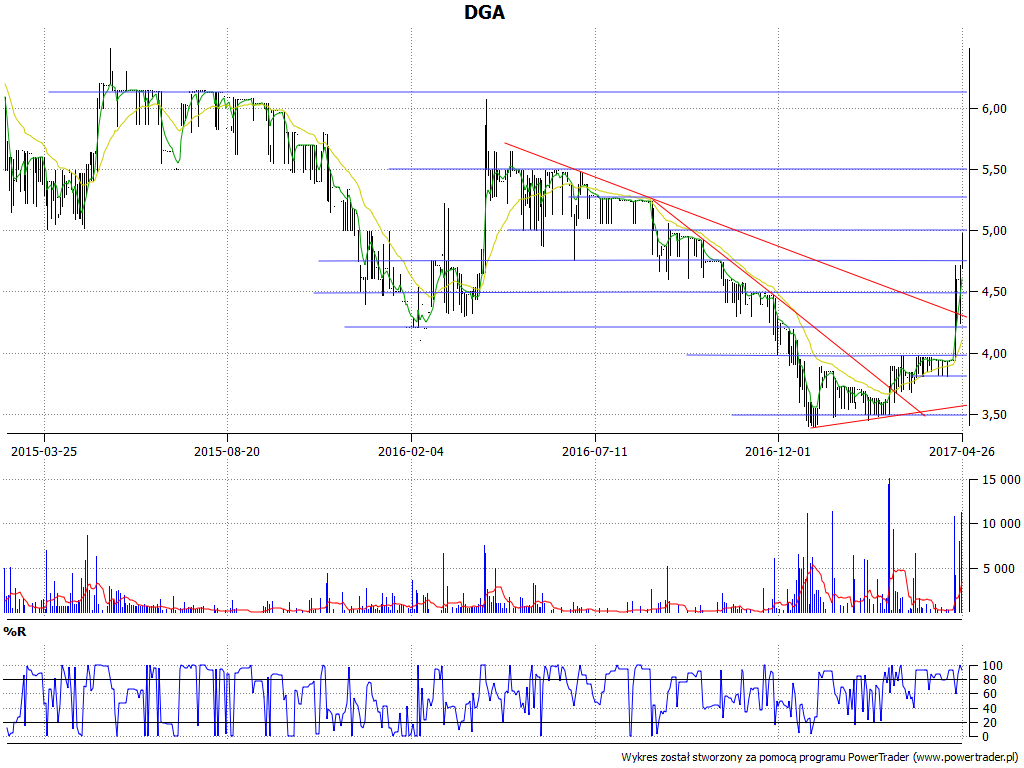Select the 2016-12-01 date label
Screen dimensions: 1024x768
coord(778,451)
